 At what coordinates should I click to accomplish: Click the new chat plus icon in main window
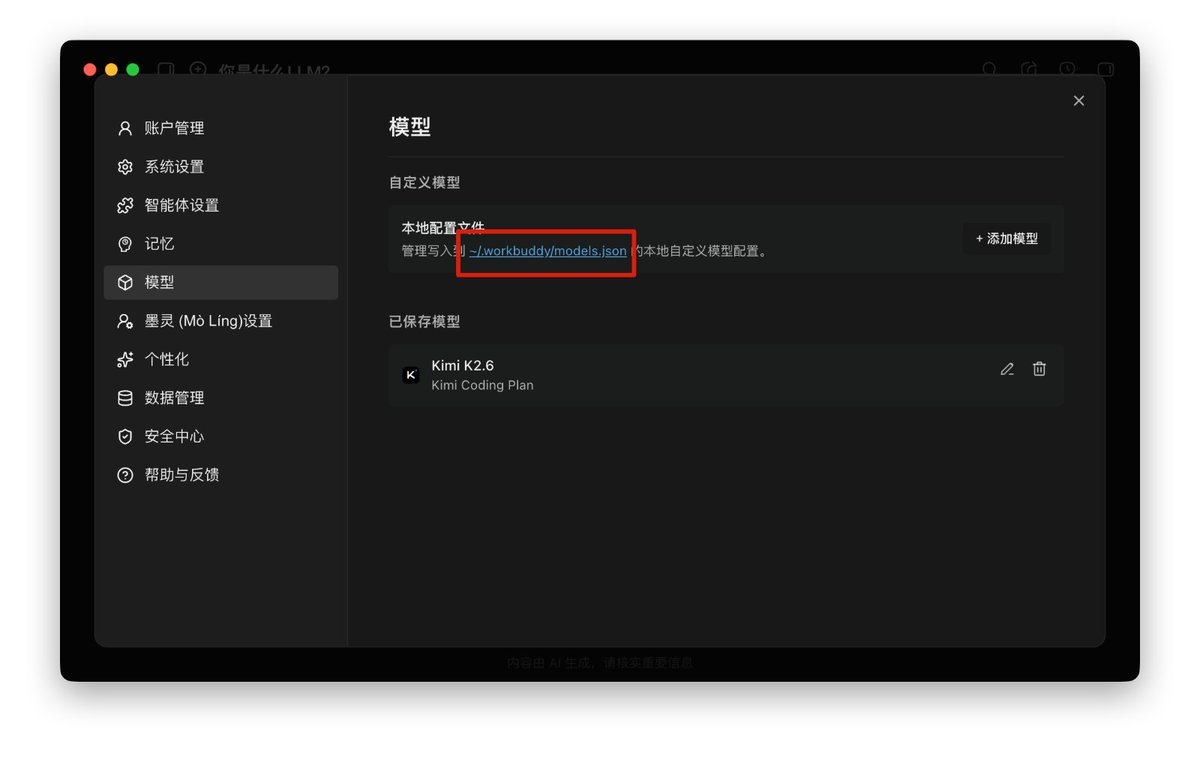coord(198,70)
